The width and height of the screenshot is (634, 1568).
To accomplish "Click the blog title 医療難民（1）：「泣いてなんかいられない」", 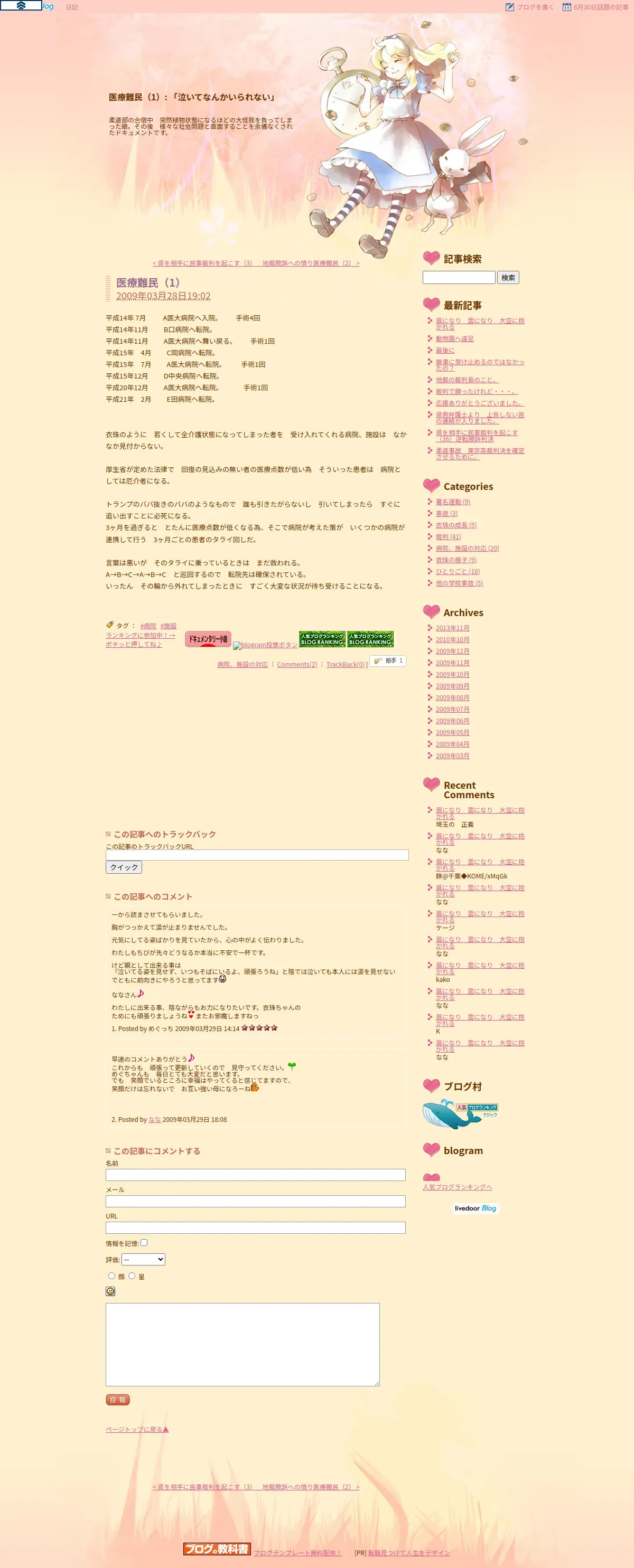I will [x=193, y=97].
